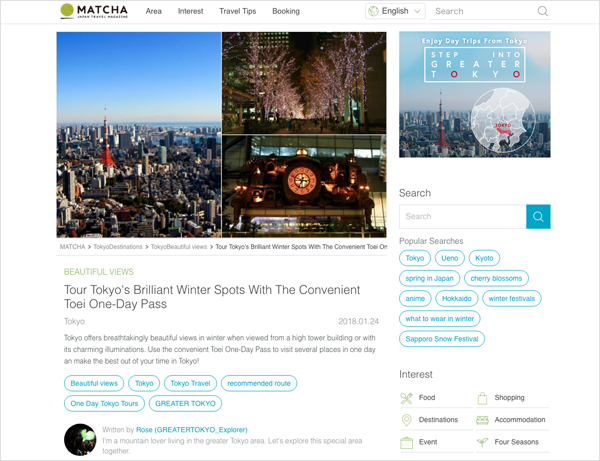Choose Hokkaido popular search
This screenshot has width=600, height=461.
457,299
